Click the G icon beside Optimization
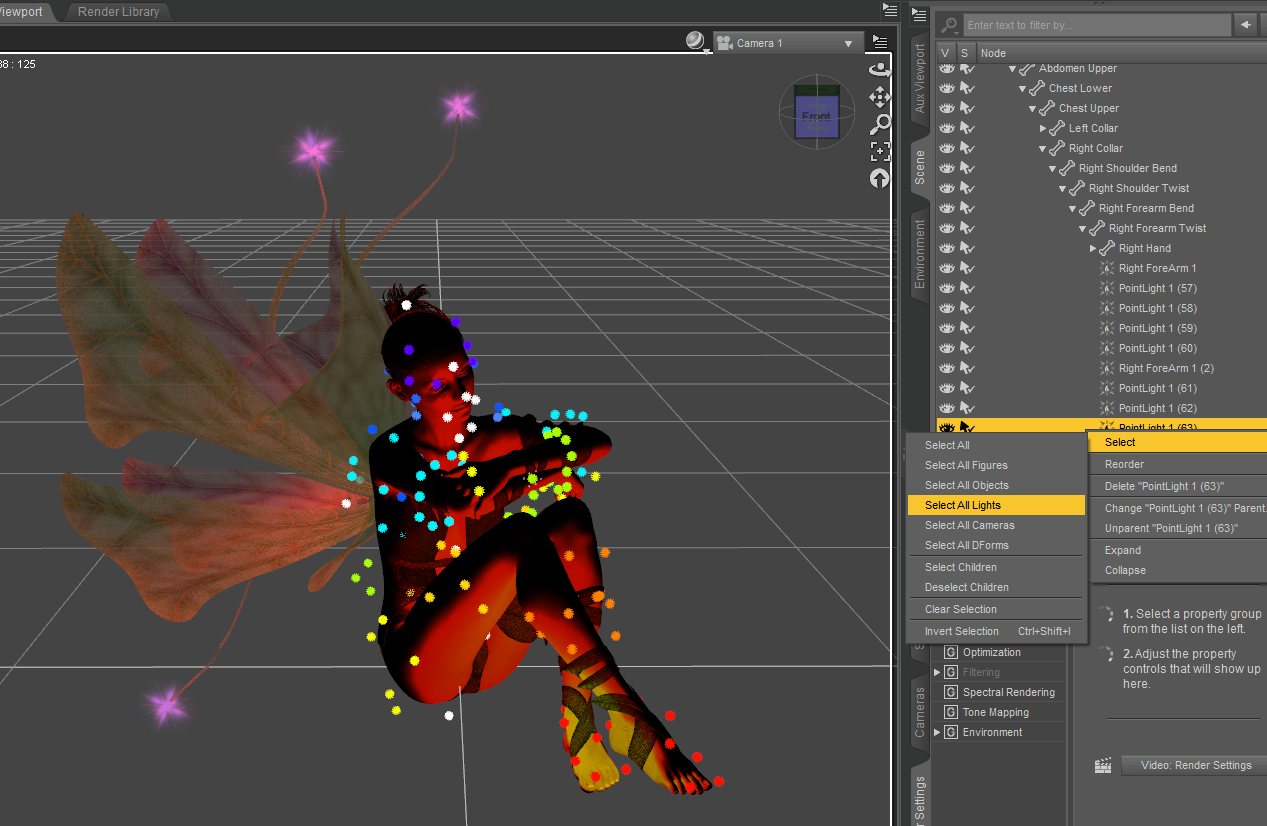Image resolution: width=1267 pixels, height=826 pixels. pos(951,652)
